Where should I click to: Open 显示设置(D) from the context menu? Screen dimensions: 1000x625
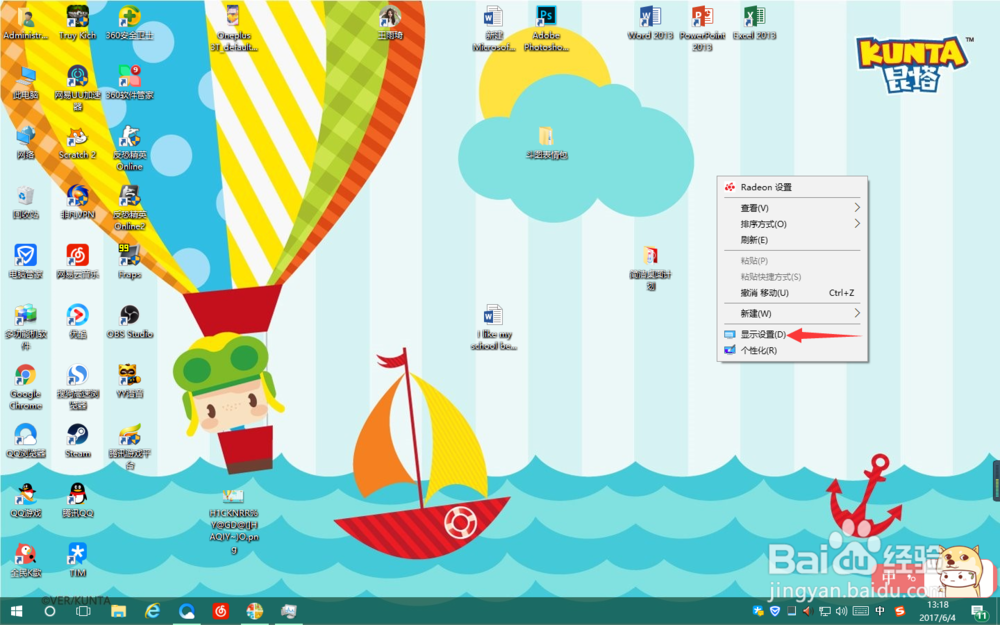point(792,334)
